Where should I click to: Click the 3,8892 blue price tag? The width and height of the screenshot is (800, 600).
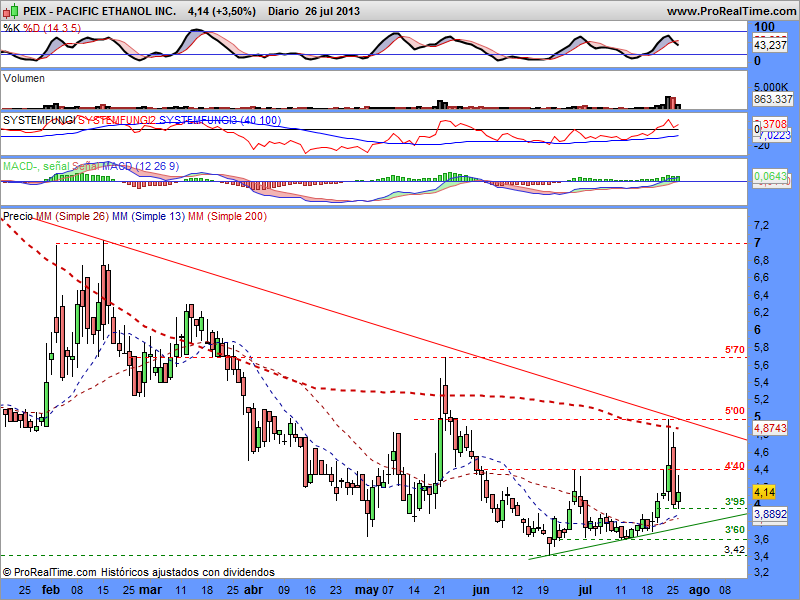[770, 514]
